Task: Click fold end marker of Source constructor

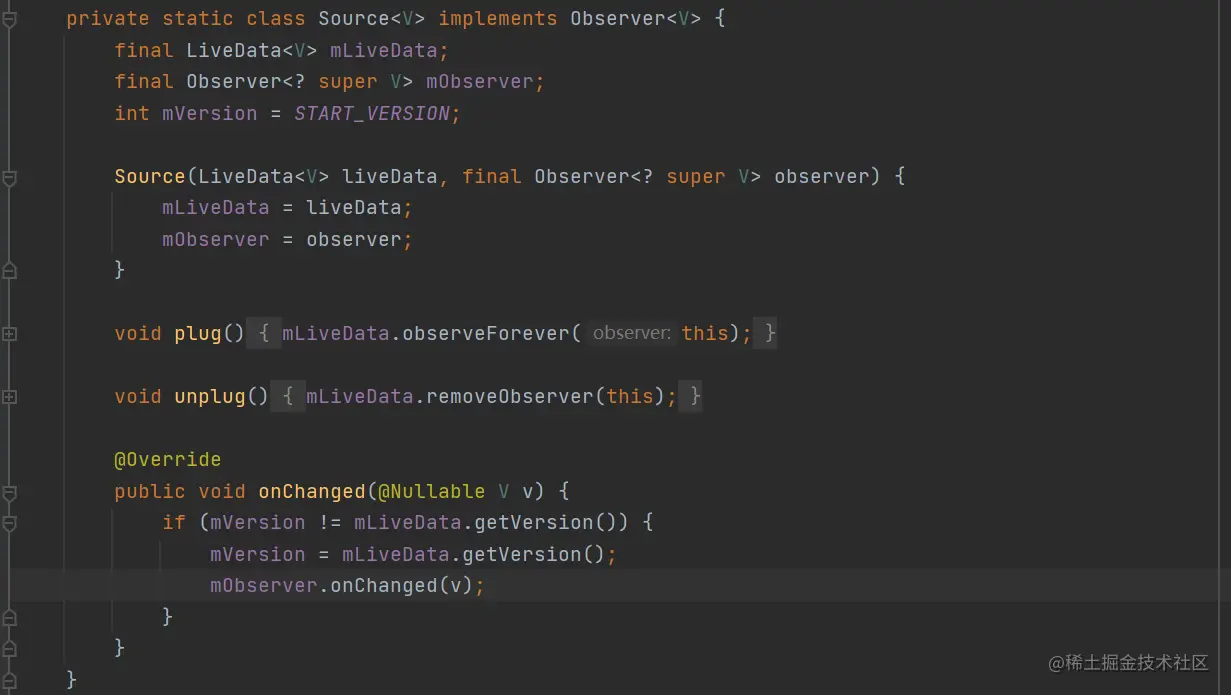Action: tap(10, 270)
